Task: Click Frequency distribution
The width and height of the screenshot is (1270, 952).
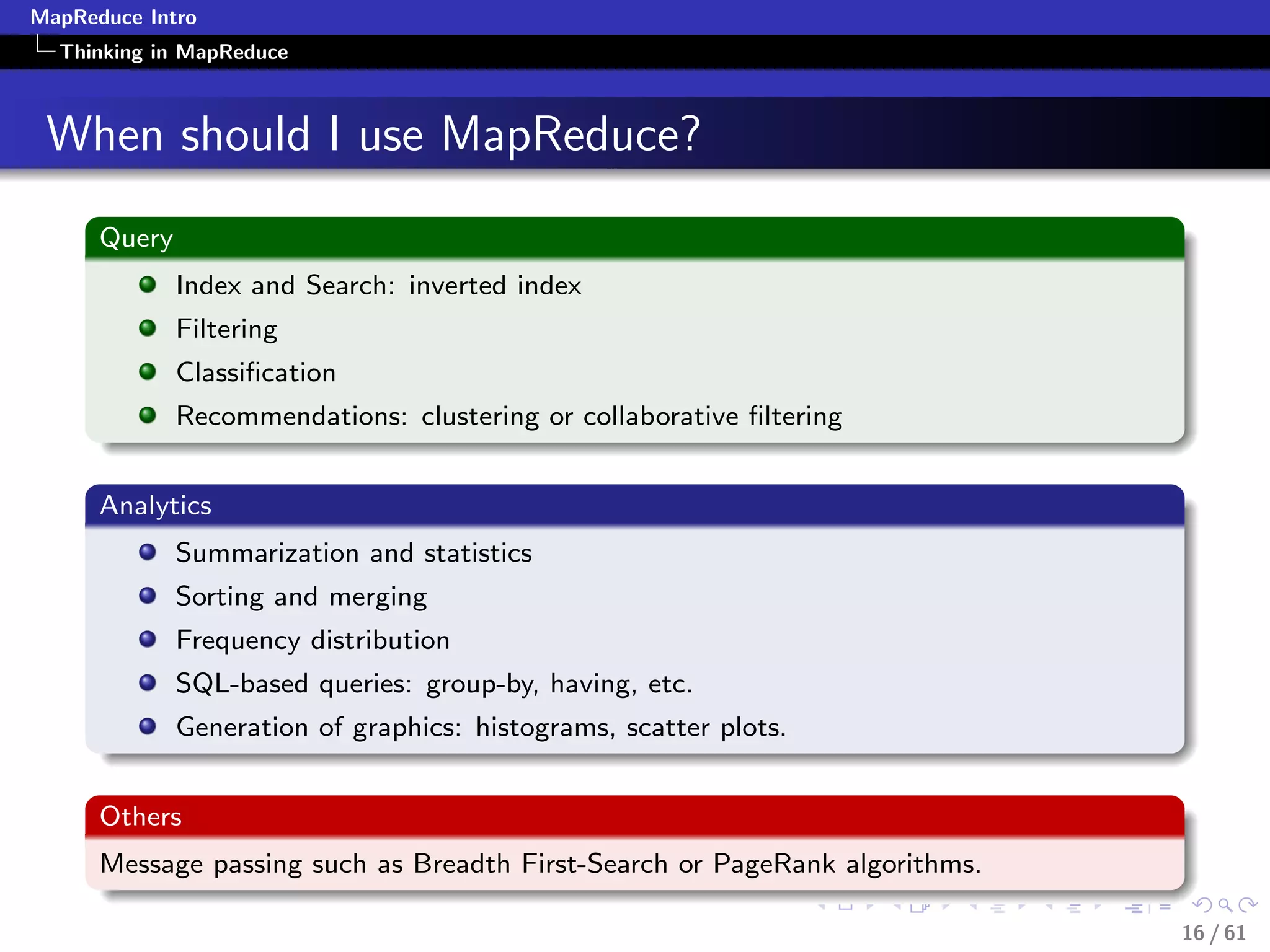Action: (x=313, y=640)
